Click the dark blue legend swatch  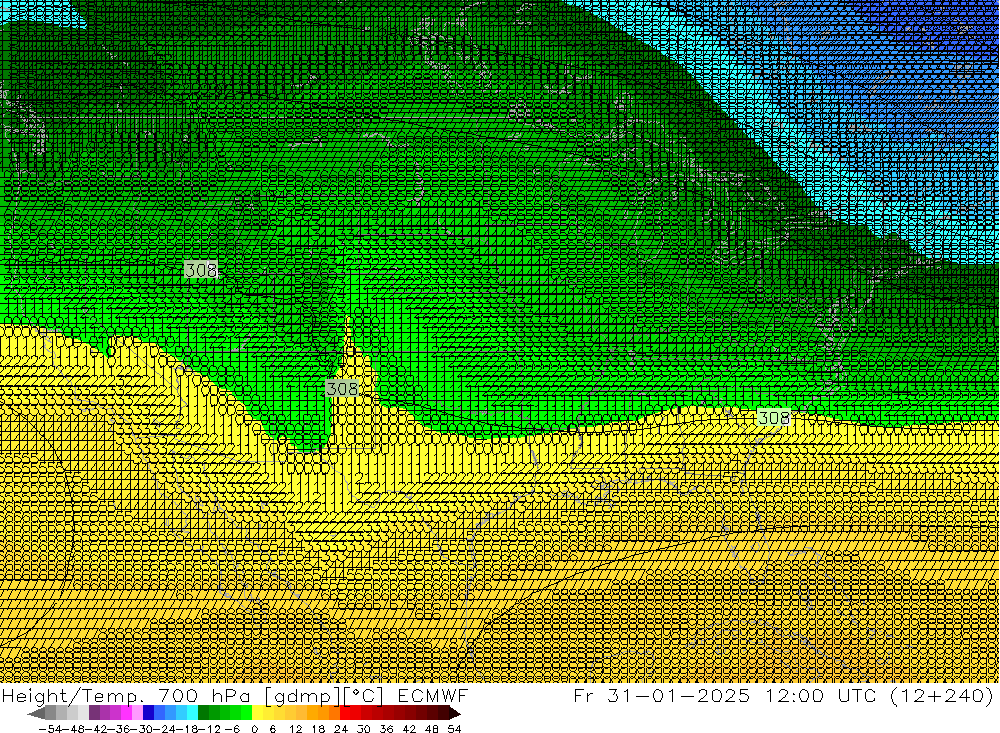149,713
